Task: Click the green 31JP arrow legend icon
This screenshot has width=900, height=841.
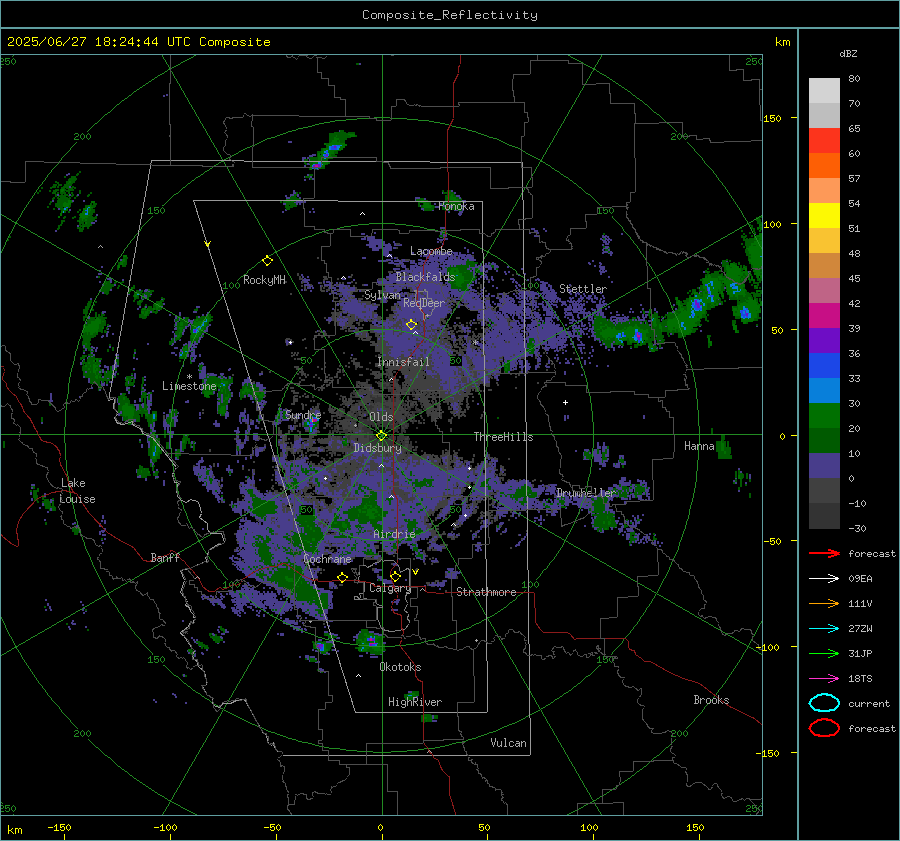Action: tap(824, 653)
